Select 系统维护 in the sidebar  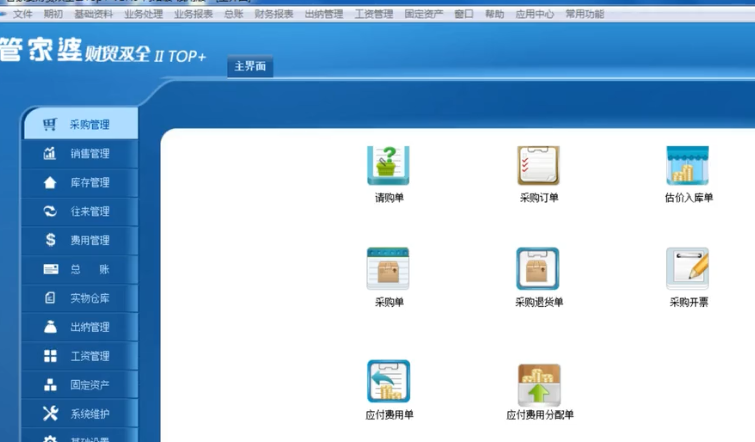[80, 414]
